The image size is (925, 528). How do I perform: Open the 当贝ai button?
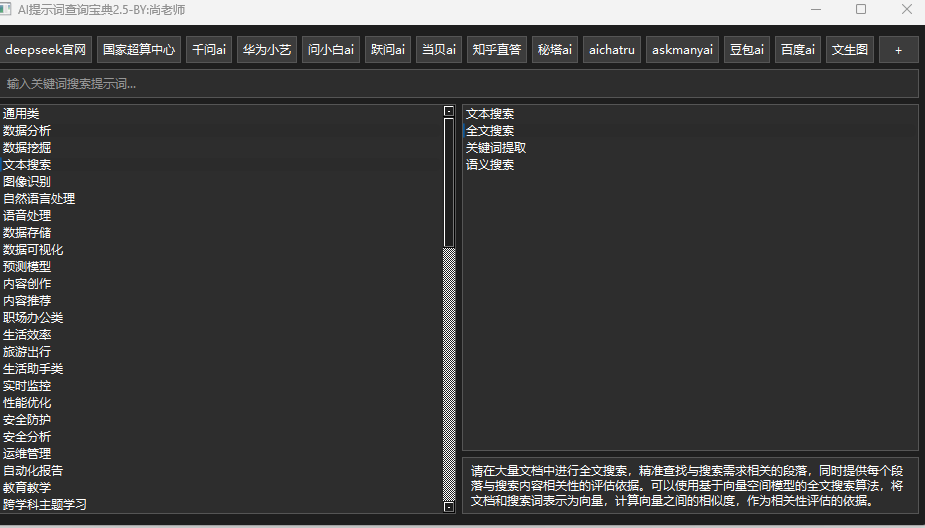pos(439,50)
